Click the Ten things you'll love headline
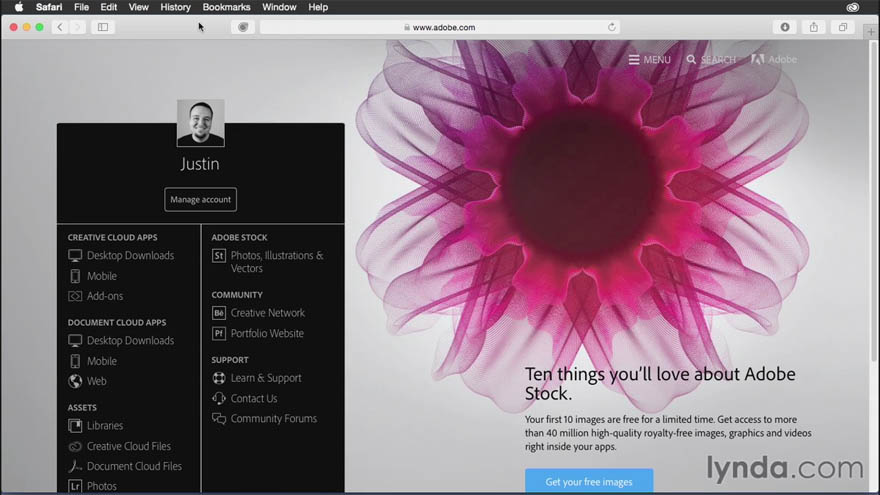880x495 pixels. 660,383
